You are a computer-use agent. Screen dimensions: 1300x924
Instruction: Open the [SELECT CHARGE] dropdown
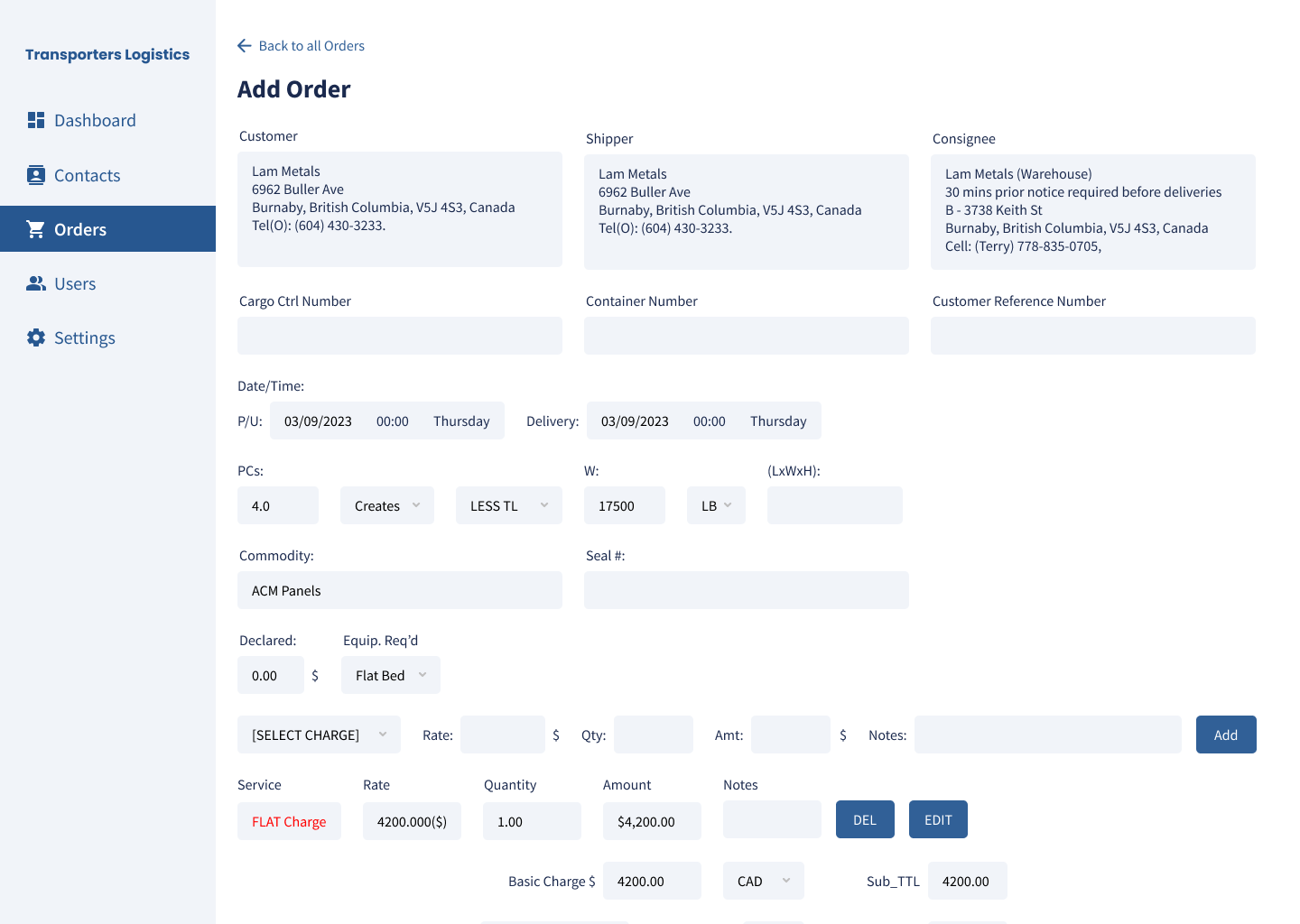click(318, 735)
